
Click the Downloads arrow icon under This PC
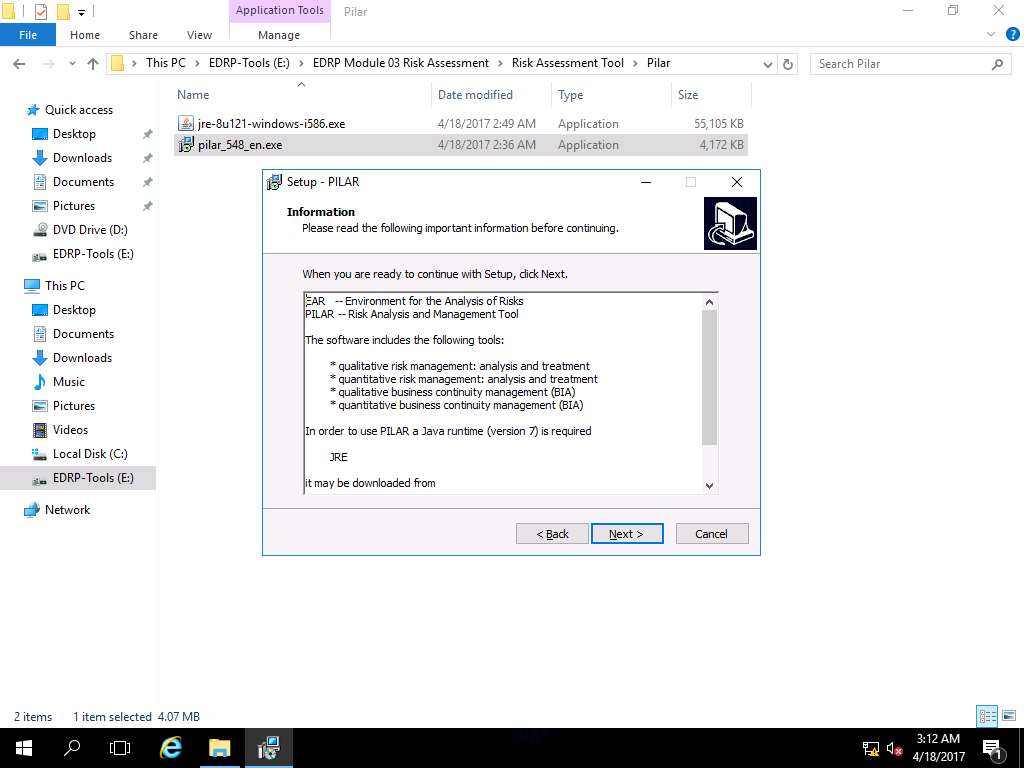(x=40, y=358)
